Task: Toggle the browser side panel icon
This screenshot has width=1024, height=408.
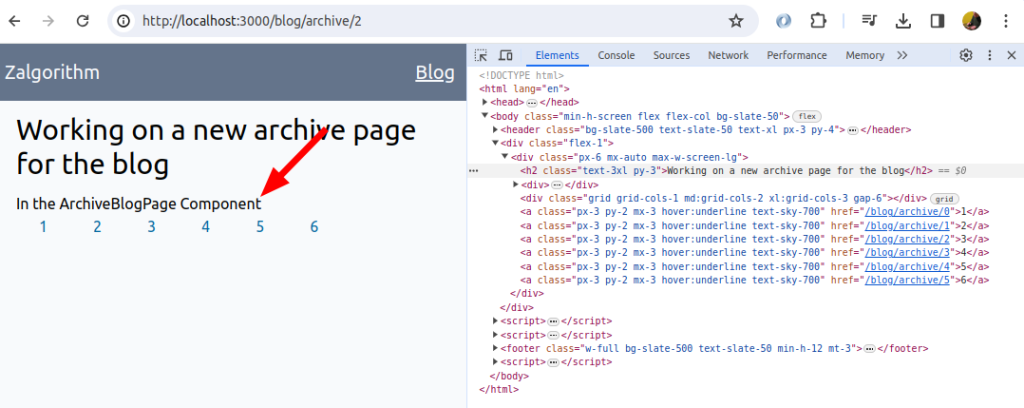Action: (x=937, y=21)
